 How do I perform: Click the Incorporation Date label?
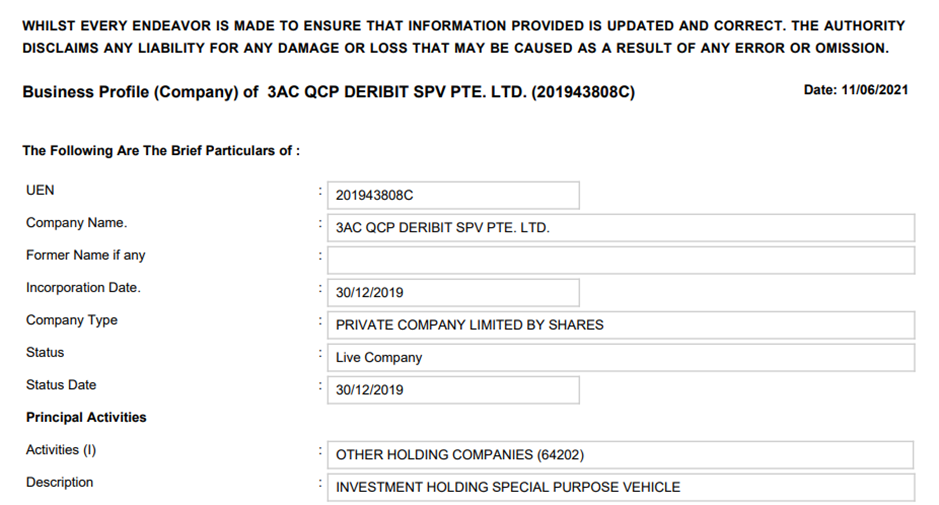83,288
